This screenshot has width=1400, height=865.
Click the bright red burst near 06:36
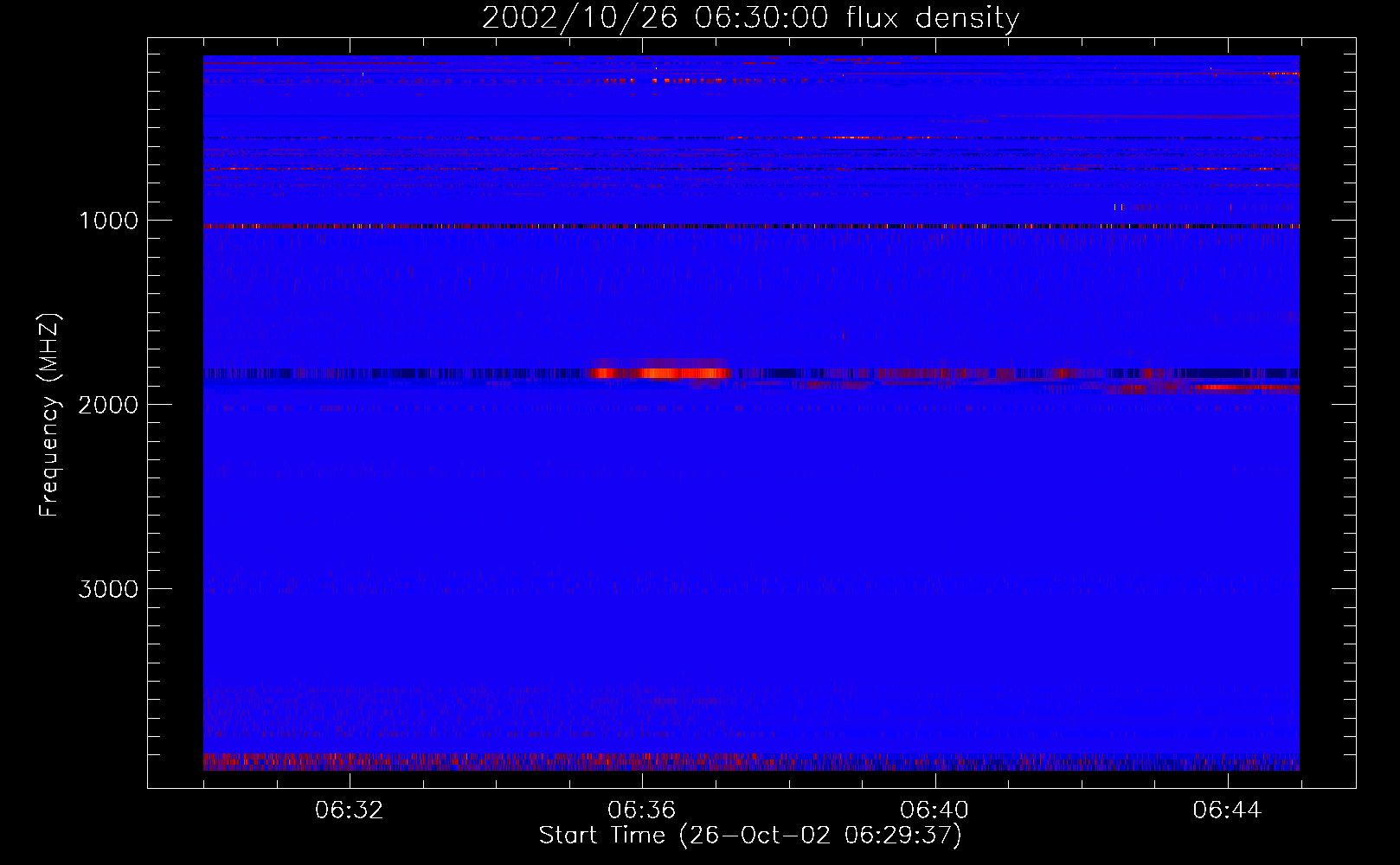point(659,373)
